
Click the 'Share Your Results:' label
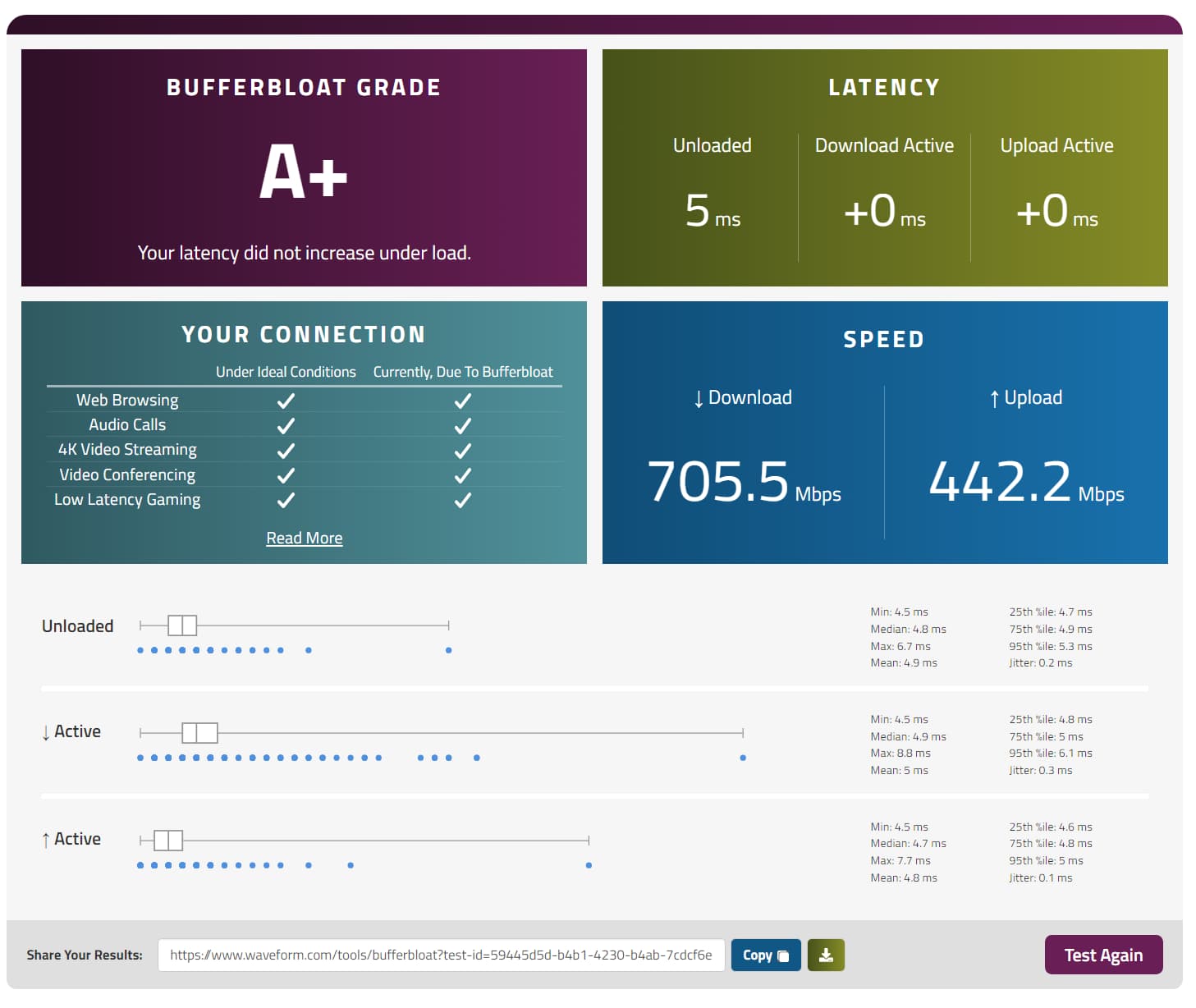(85, 955)
